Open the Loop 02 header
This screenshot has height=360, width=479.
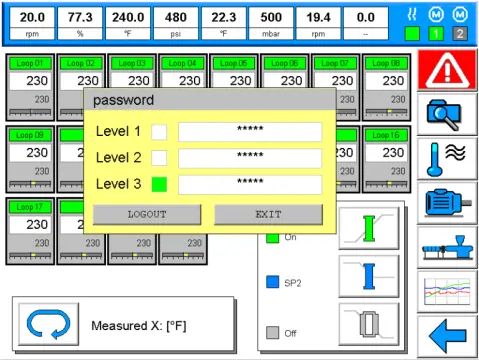coord(81,63)
